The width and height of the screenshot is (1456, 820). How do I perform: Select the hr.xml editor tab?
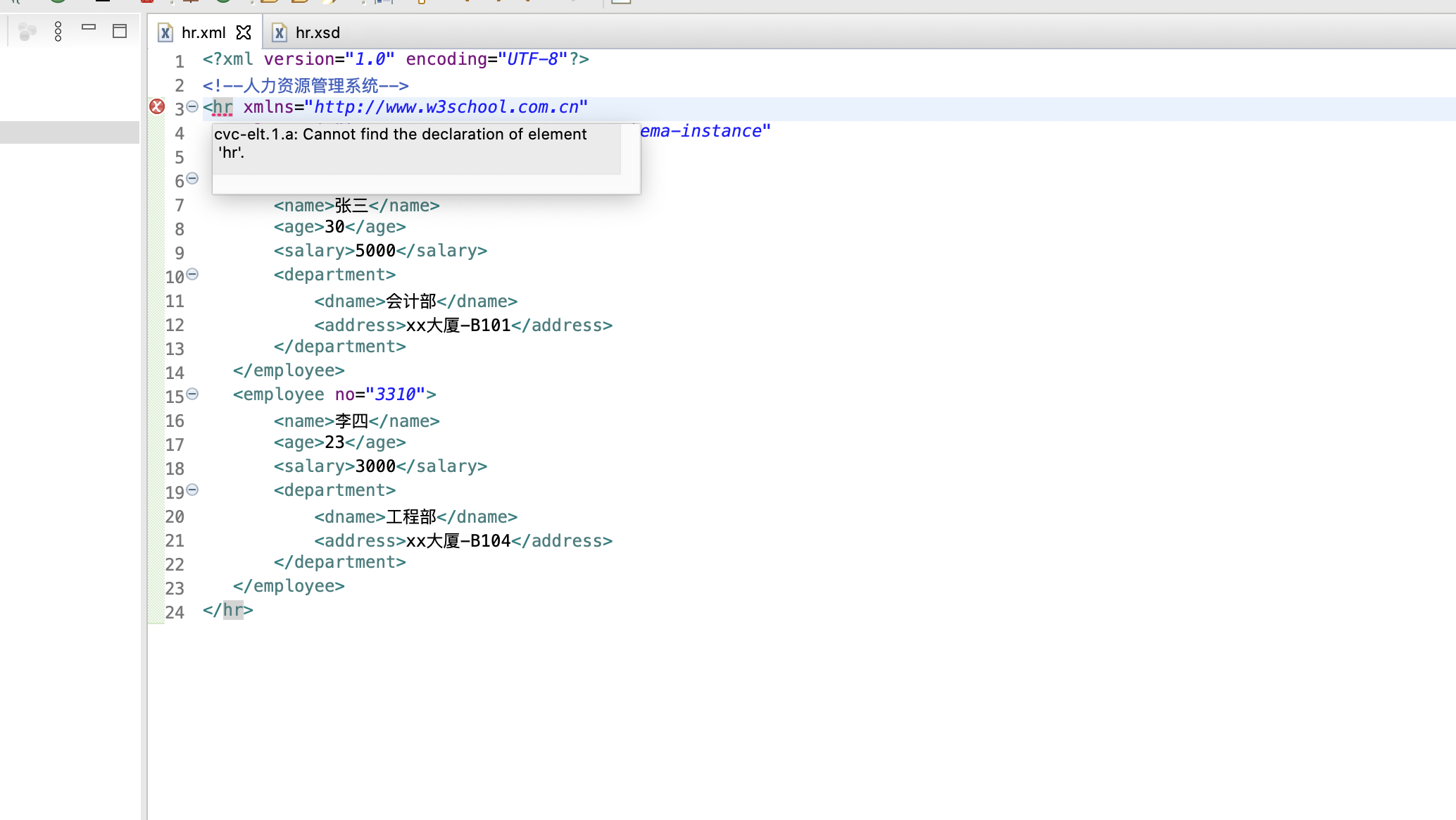203,32
